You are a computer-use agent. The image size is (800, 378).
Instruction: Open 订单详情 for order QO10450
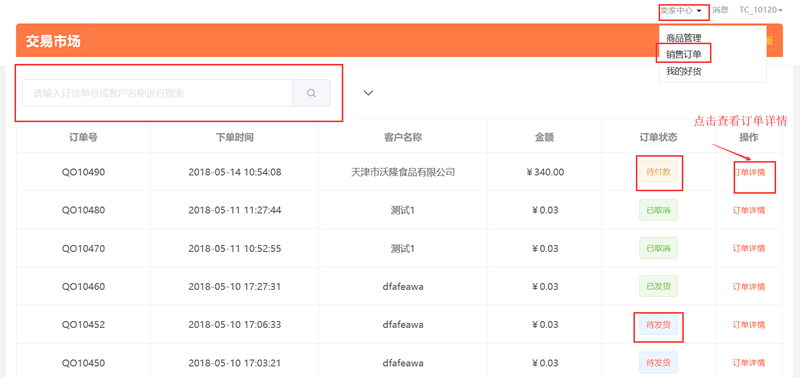tap(749, 363)
